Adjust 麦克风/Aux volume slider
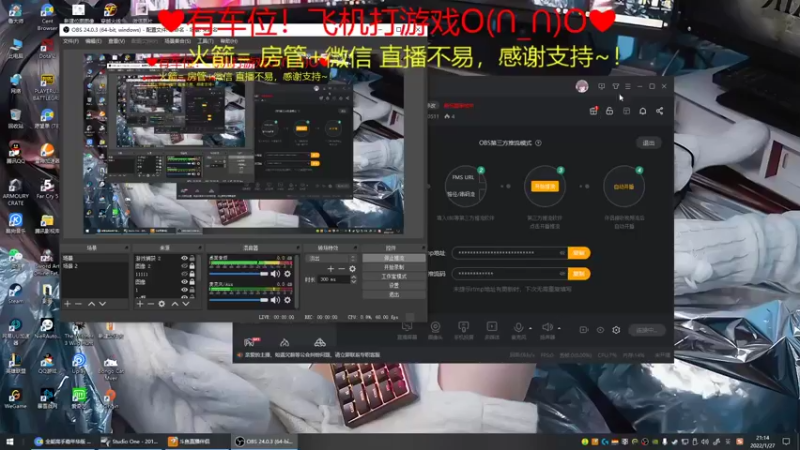This screenshot has height=450, width=800. tap(239, 300)
